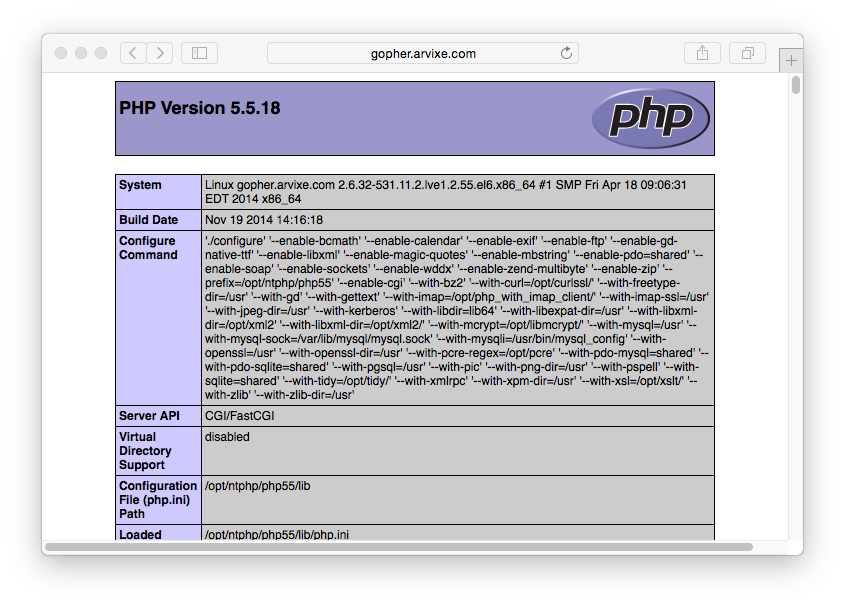
Task: Focus the gopher.arvixe.com address field
Action: point(423,53)
